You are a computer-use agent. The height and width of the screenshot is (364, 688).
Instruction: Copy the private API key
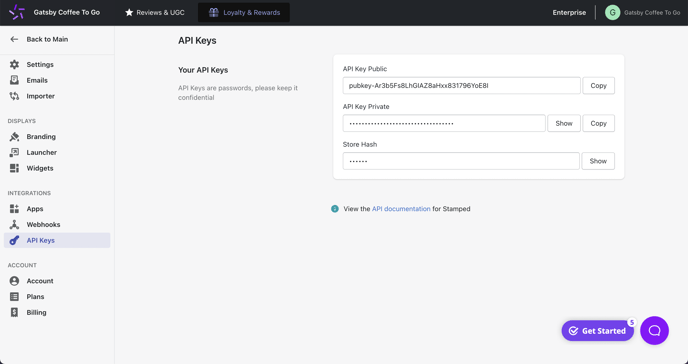pos(598,123)
